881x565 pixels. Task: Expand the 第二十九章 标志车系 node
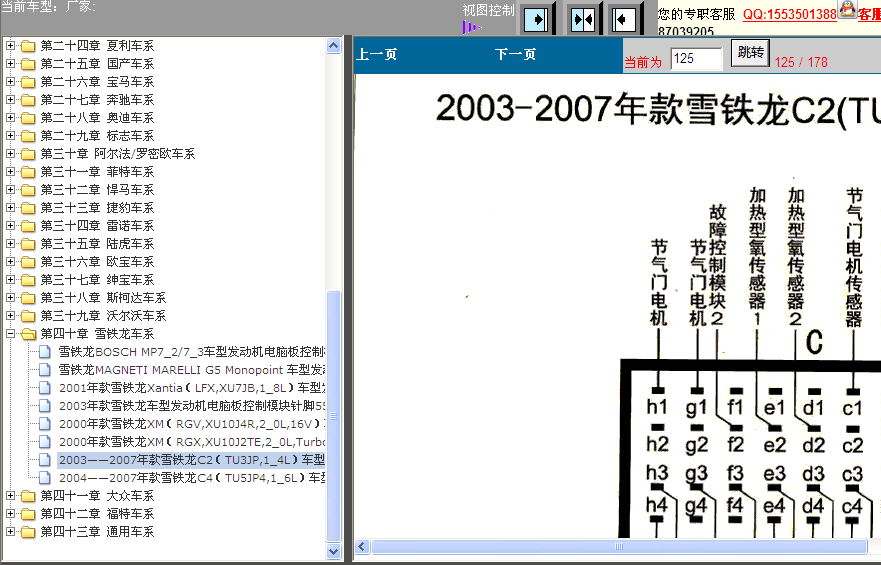pyautogui.click(x=10, y=135)
